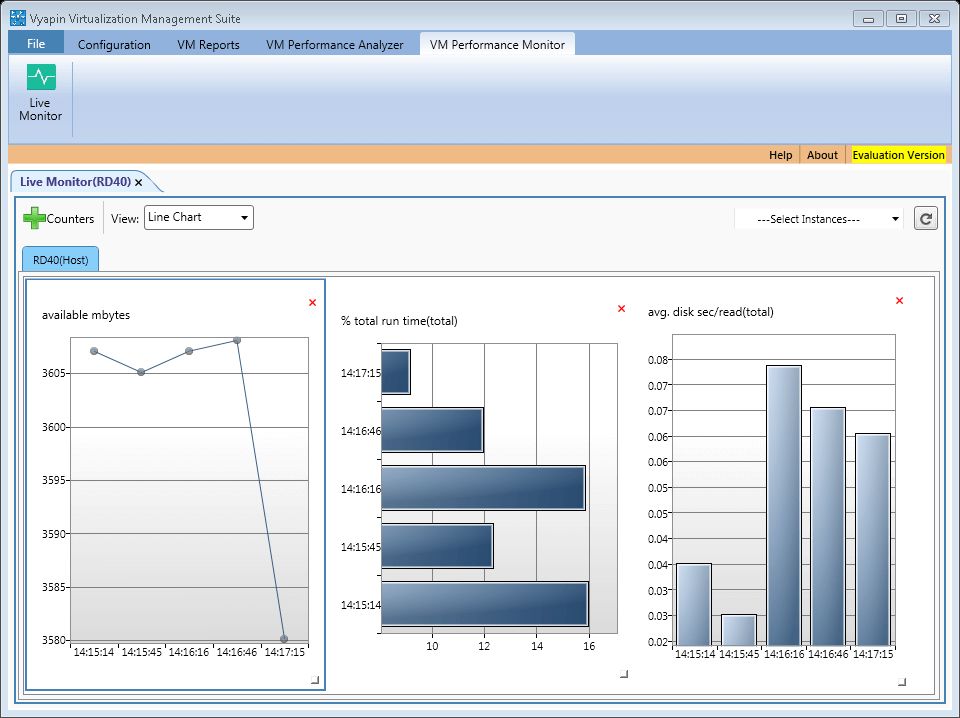Viewport: 960px width, 718px height.
Task: Switch to the Configuration tab
Action: 114,44
